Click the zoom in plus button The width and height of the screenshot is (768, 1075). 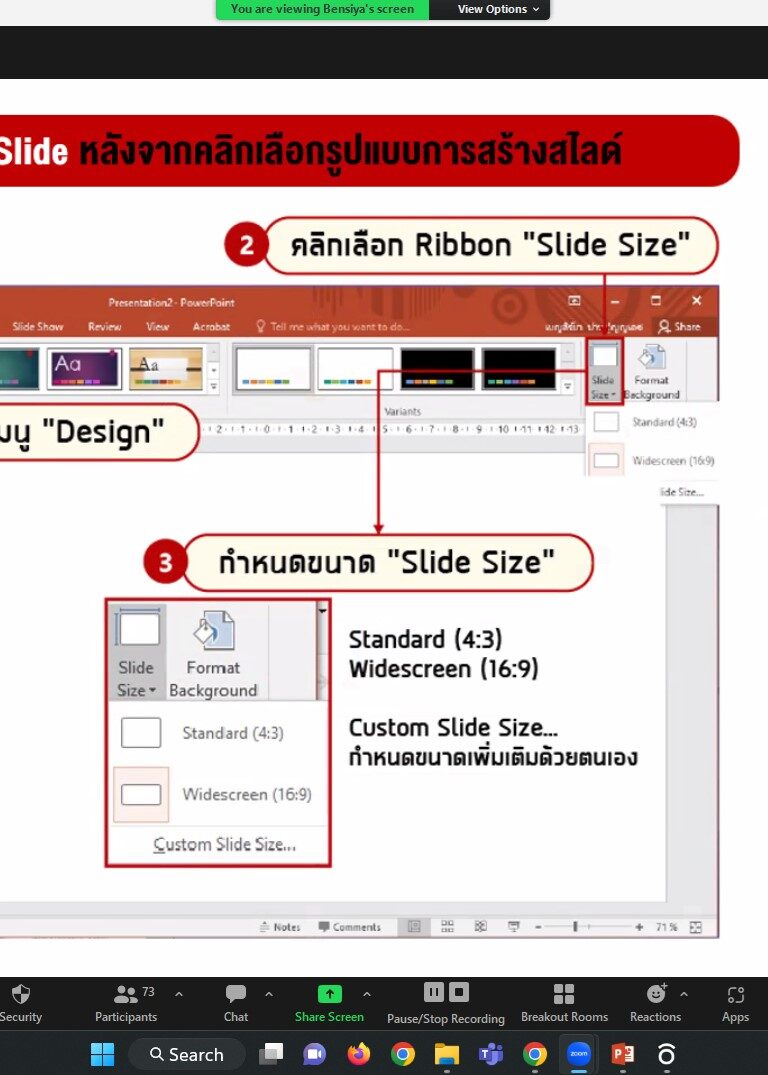[x=639, y=927]
